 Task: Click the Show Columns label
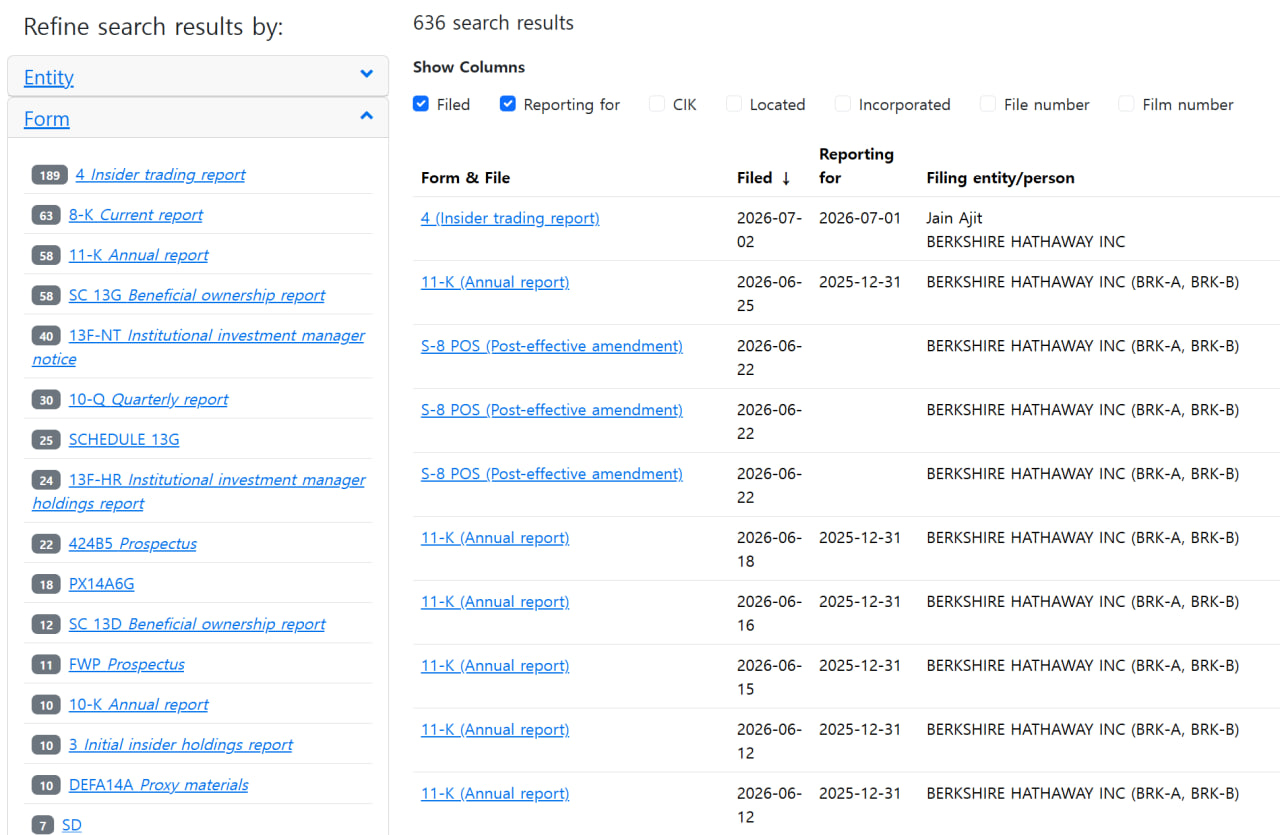[469, 67]
